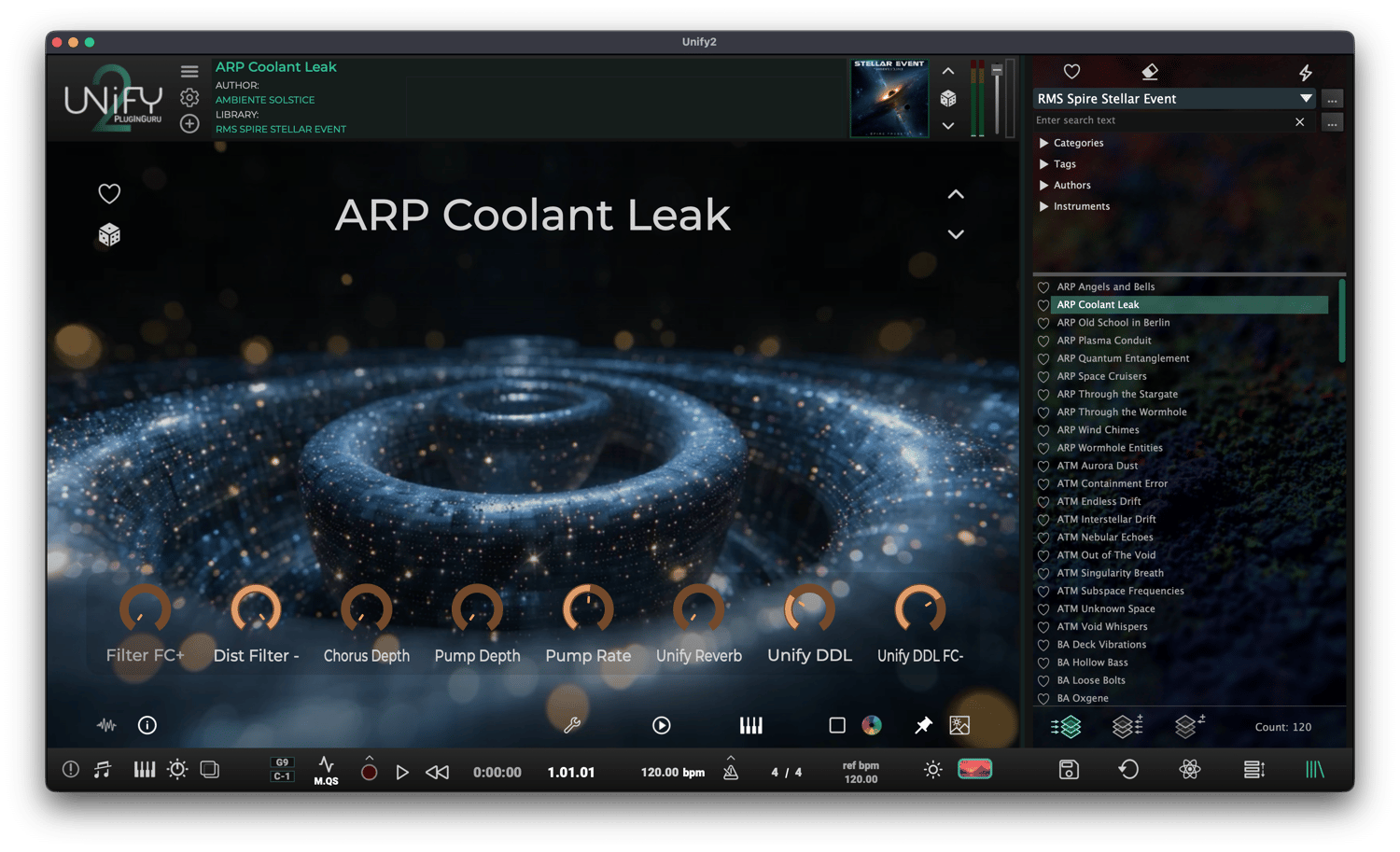Toggle the heart beside ARP Coolant Leak in the list
This screenshot has height=852, width=1400.
tap(1043, 305)
